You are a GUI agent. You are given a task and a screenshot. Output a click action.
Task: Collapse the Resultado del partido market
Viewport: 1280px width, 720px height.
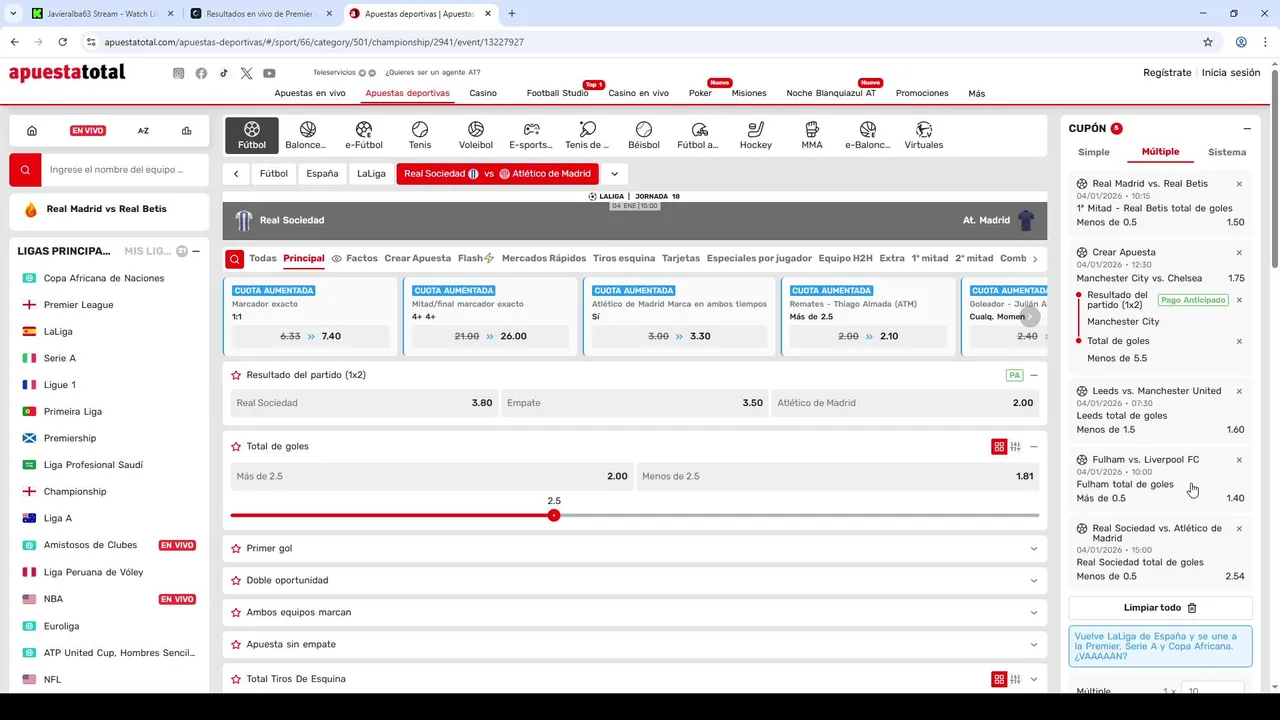(1034, 375)
